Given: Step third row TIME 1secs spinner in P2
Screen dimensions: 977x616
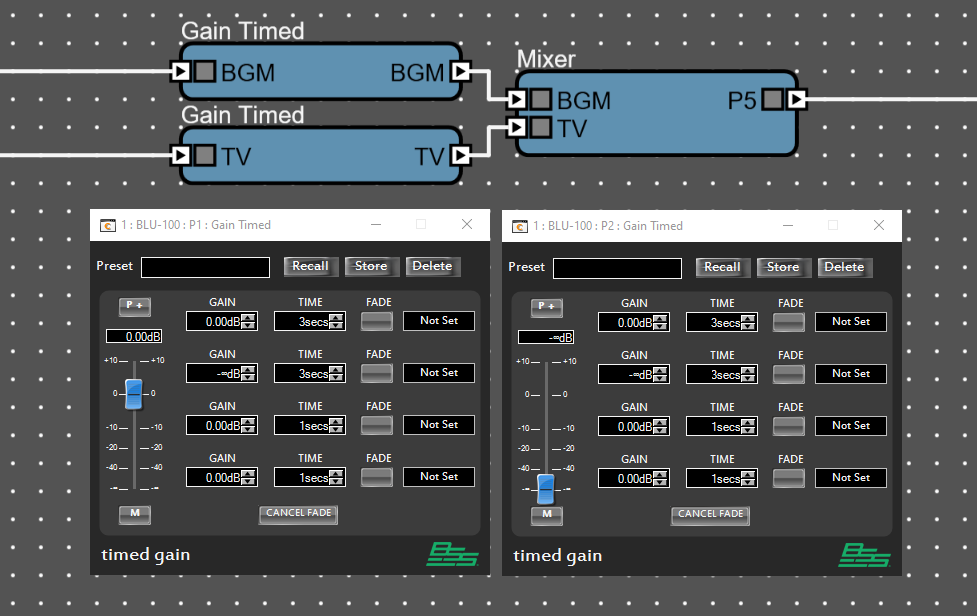Looking at the screenshot, I should click(748, 427).
